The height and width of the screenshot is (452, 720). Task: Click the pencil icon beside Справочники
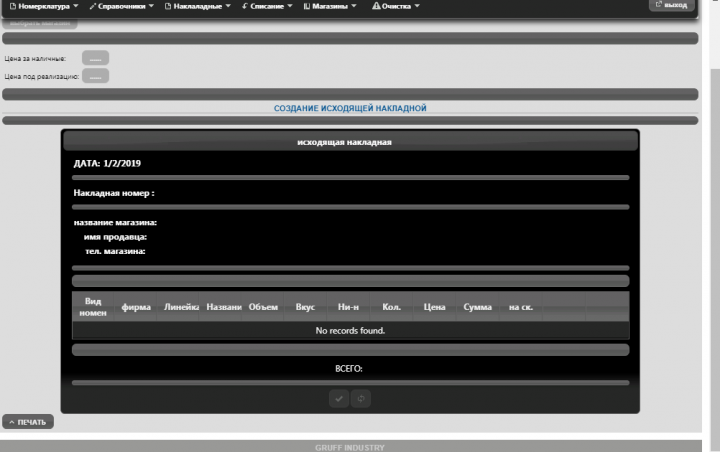click(92, 6)
